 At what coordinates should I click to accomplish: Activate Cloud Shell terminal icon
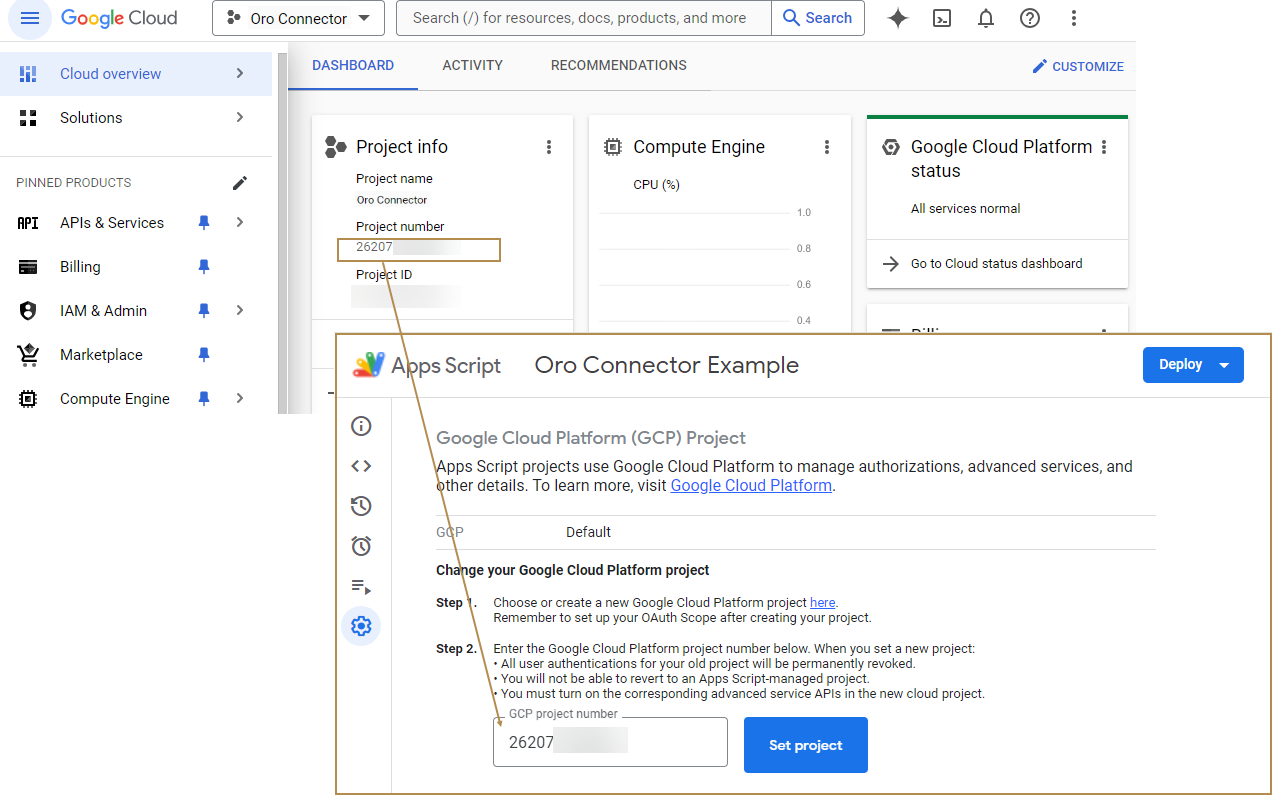pos(942,18)
